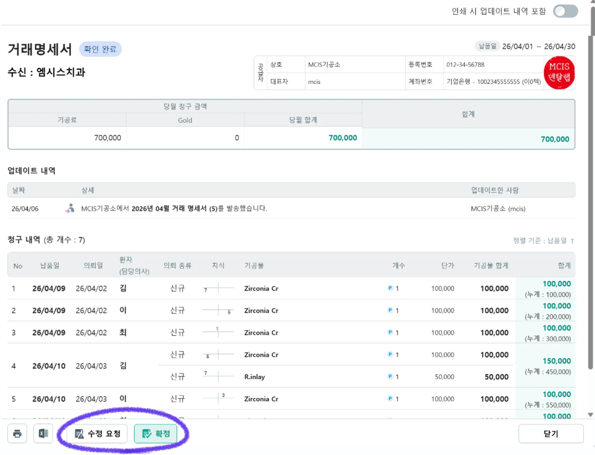Click the vertical scrollbar down arrow
Viewport: 595px width, 455px height.
(590, 415)
